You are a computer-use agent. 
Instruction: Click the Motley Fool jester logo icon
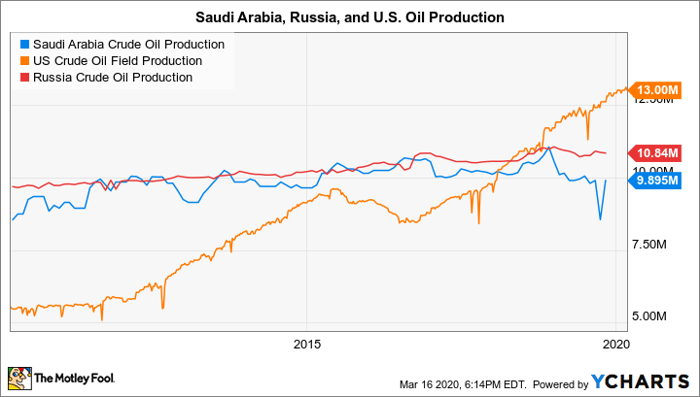pyautogui.click(x=20, y=379)
